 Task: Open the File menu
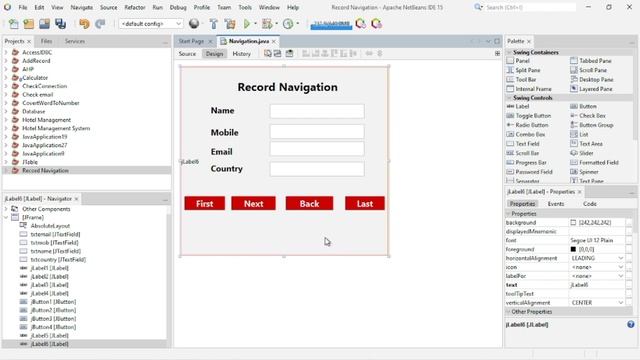23,7
